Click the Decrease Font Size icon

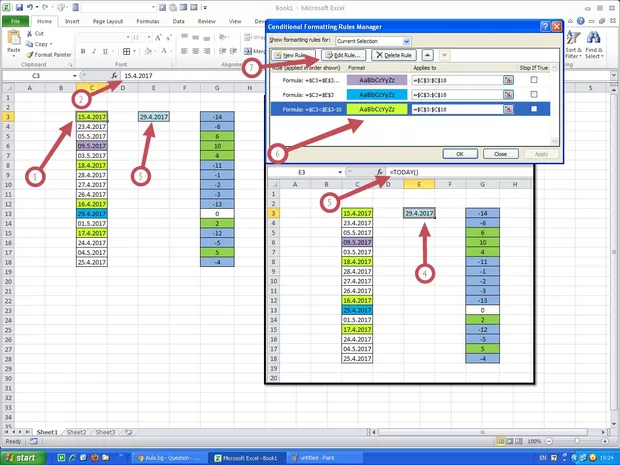point(168,38)
